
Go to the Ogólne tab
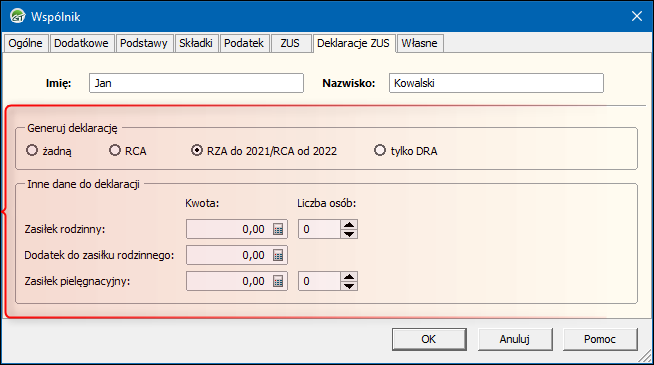click(x=25, y=43)
